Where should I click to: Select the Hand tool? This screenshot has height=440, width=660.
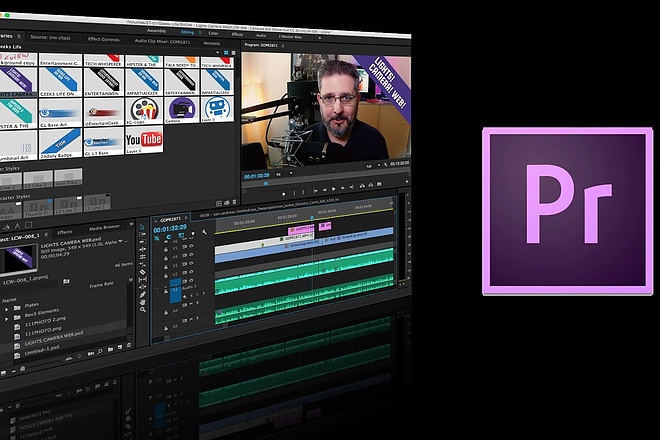(x=142, y=302)
